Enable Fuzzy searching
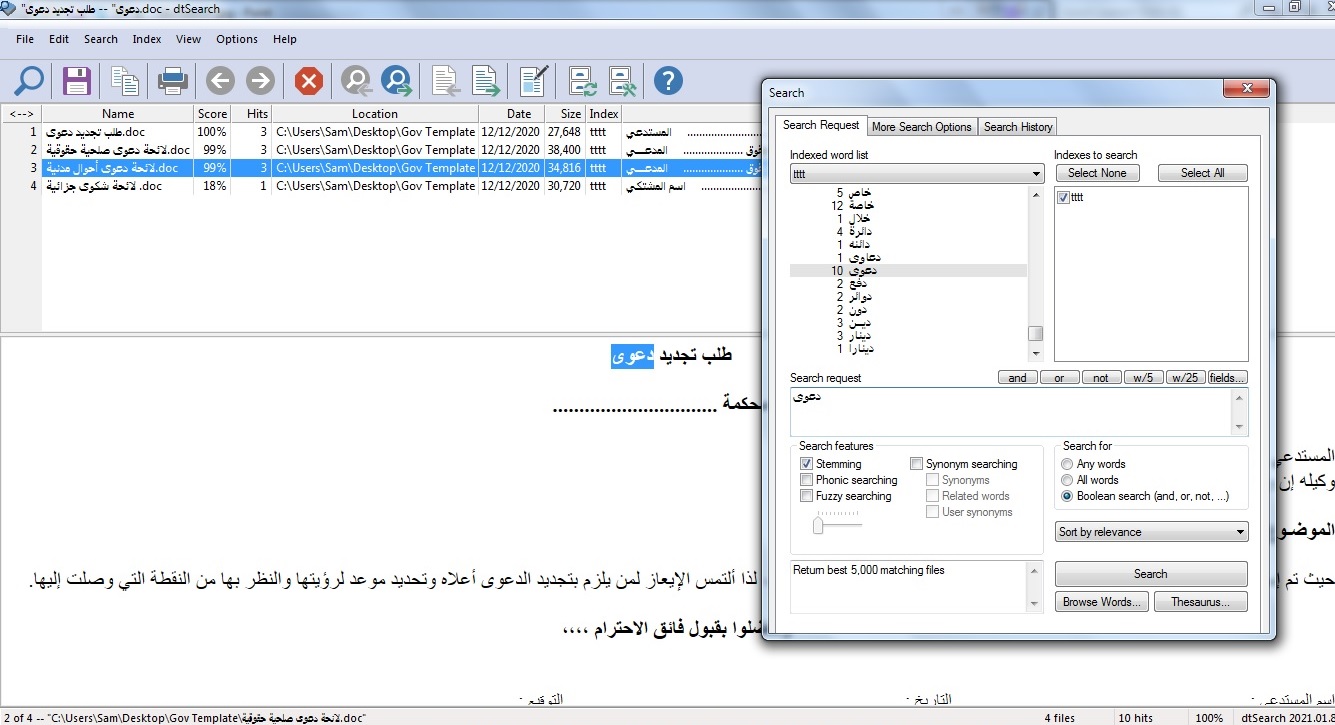Screen dimensions: 1335x725 806,496
